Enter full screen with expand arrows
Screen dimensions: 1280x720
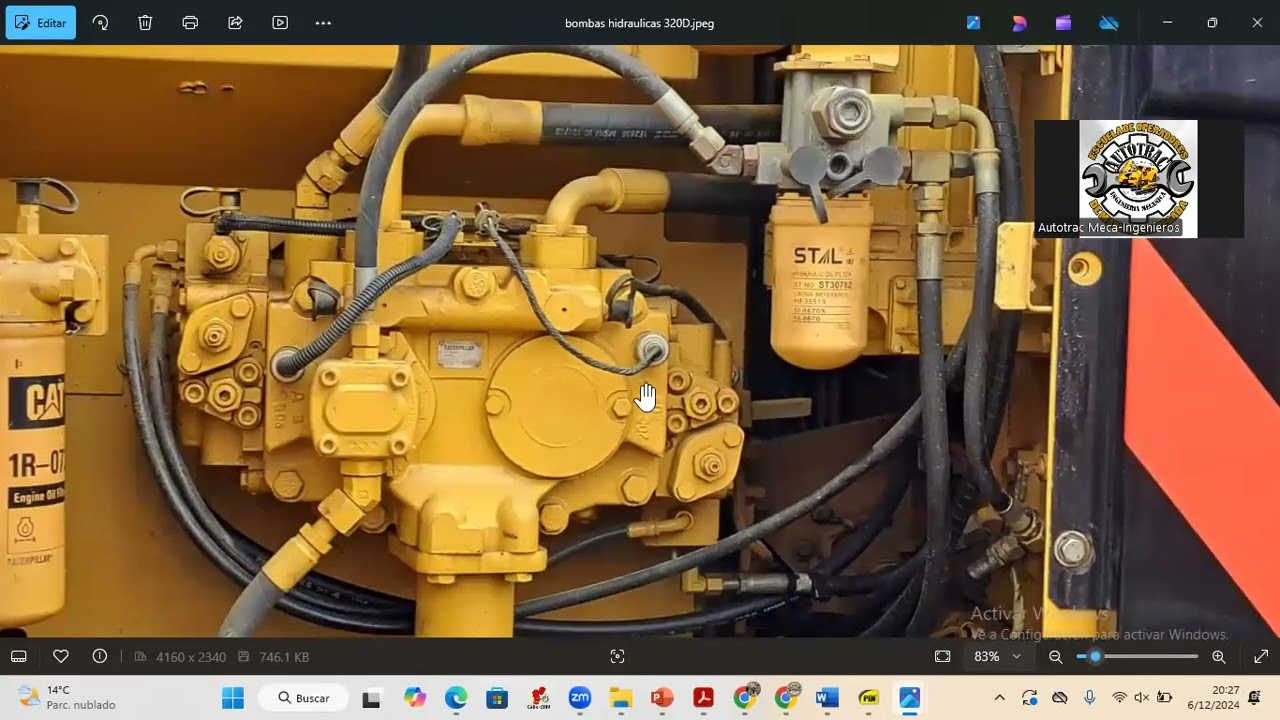[x=1261, y=657]
